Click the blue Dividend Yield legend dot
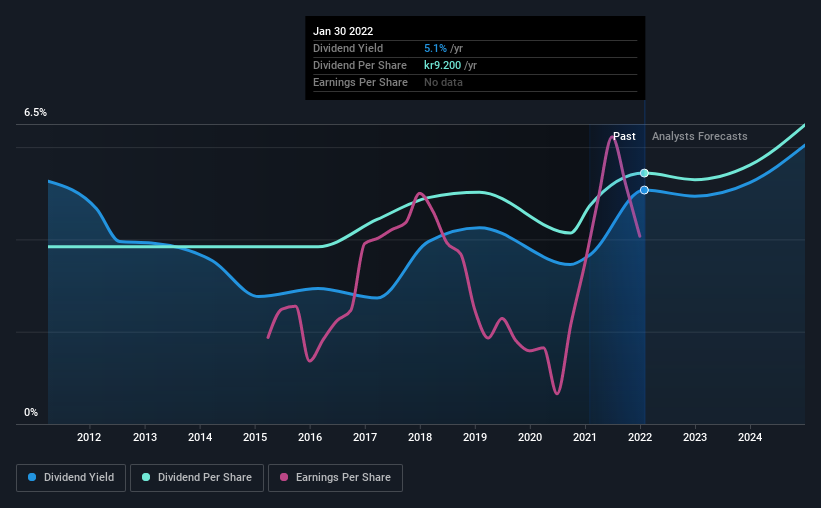Screen dimensions: 821x508 [32, 477]
